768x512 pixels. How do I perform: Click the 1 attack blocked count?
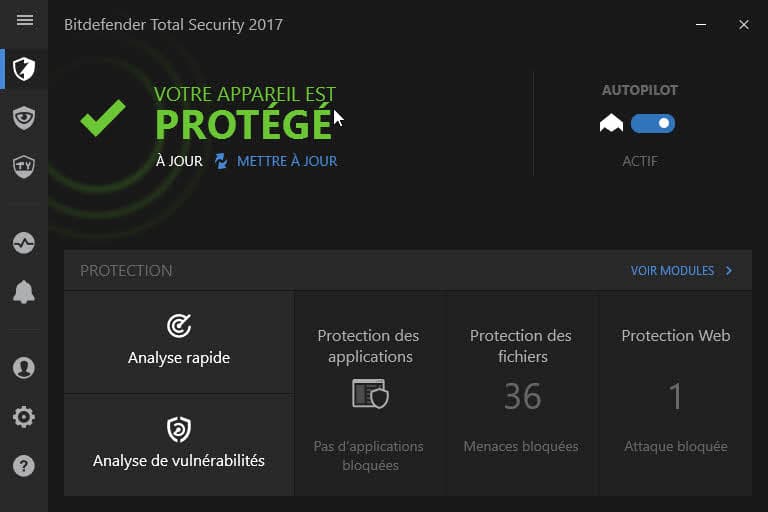675,396
